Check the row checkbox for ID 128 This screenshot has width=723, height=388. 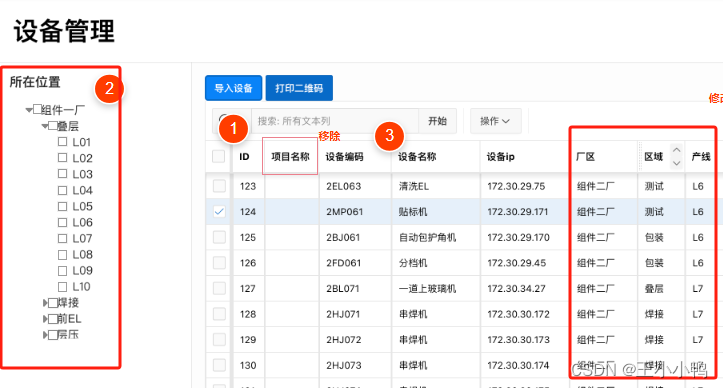[219, 314]
